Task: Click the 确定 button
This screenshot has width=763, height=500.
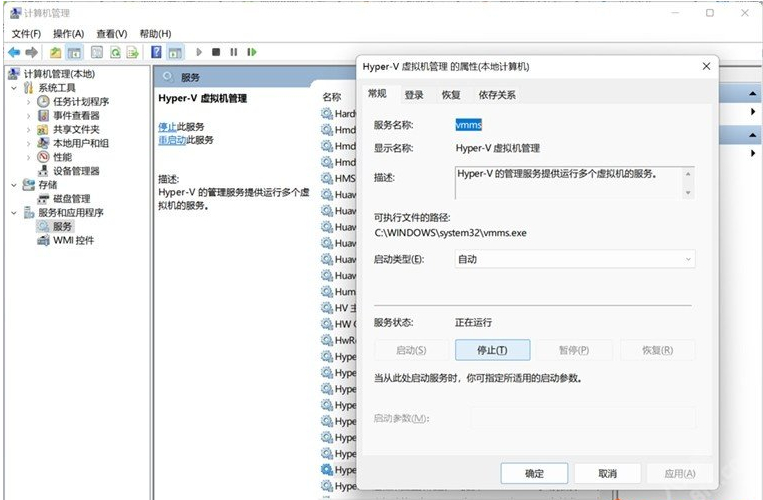Action: tap(534, 473)
